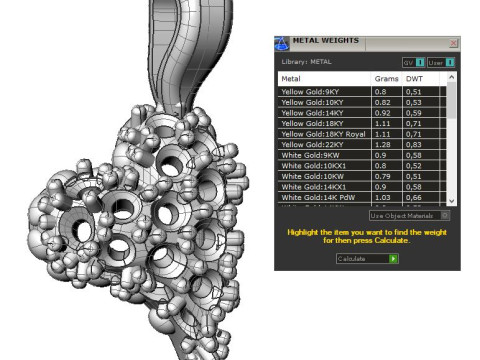The height and width of the screenshot is (360, 480).
Task: Select the White Gold:14KX1 row
Action: (x=362, y=187)
